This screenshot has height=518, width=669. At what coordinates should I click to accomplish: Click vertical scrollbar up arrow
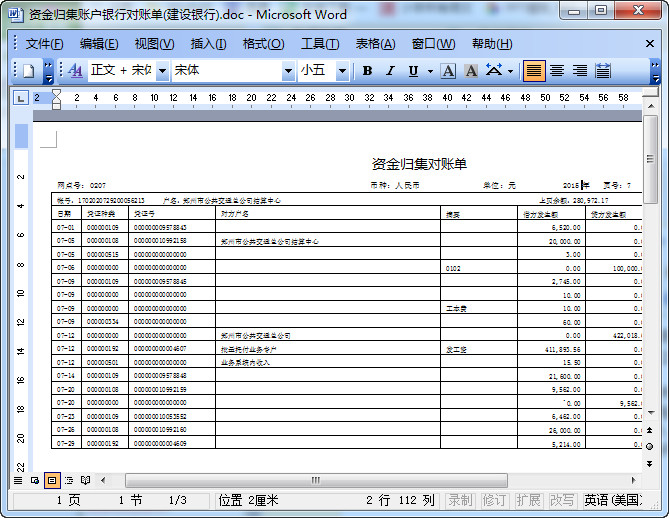(651, 106)
